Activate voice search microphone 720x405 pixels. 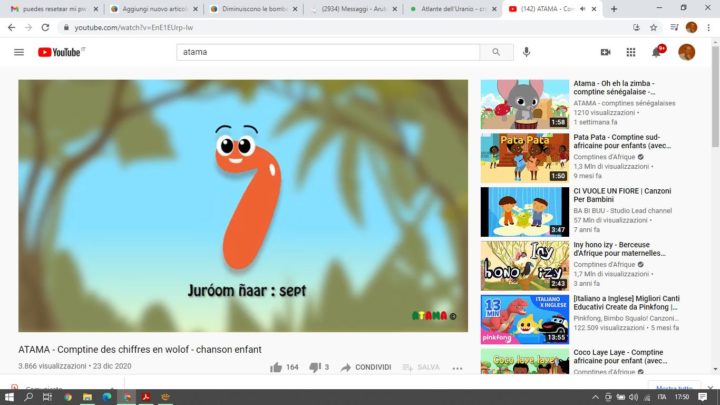[x=526, y=52]
